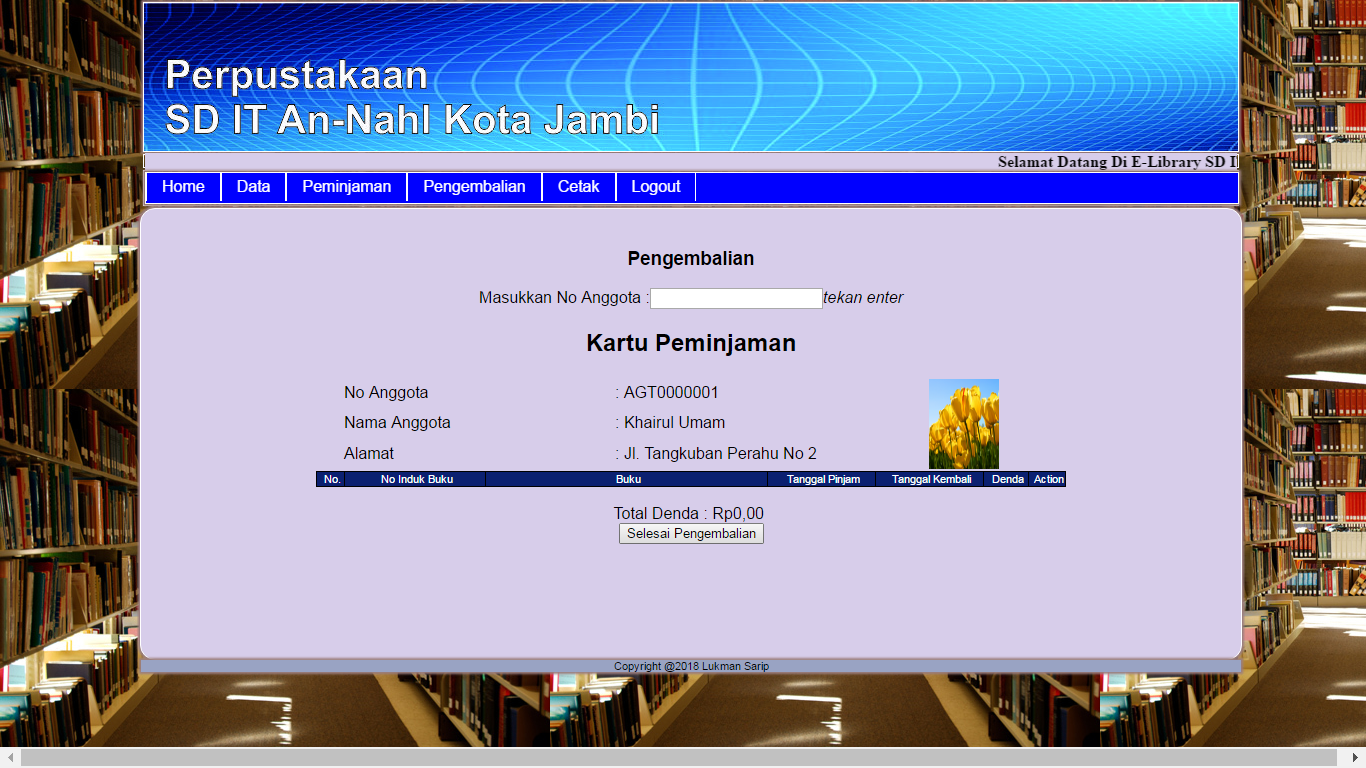The image size is (1366, 768).
Task: Open the Cetak menu
Action: [x=578, y=187]
